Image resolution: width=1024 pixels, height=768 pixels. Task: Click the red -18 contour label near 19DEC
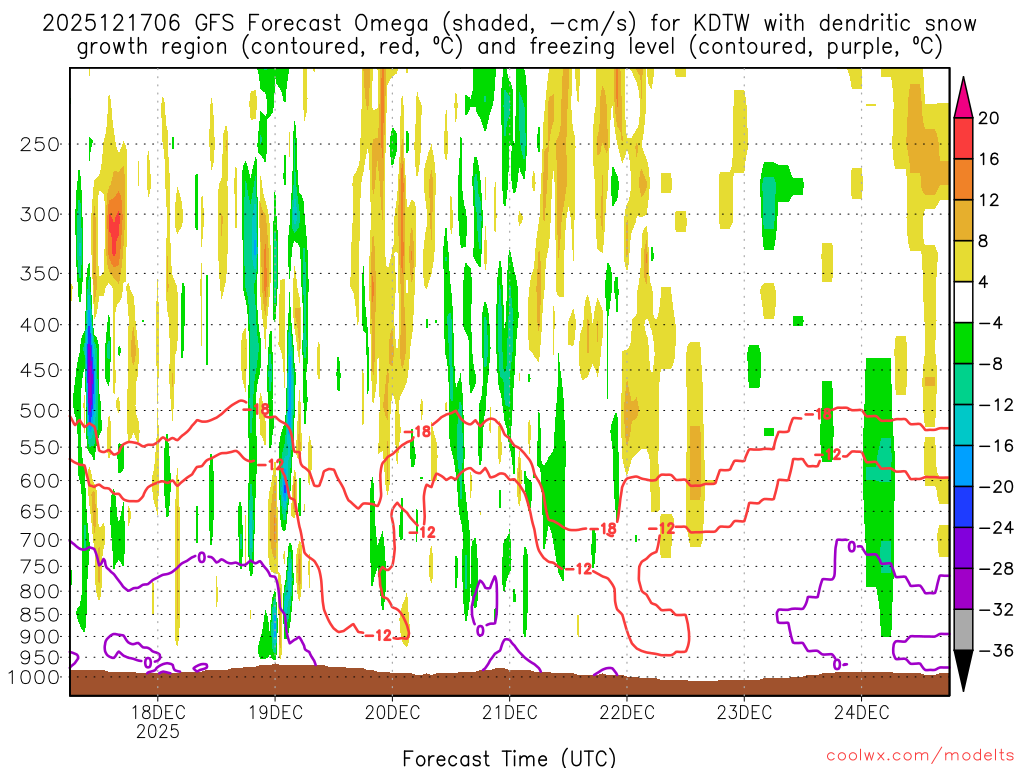[256, 409]
